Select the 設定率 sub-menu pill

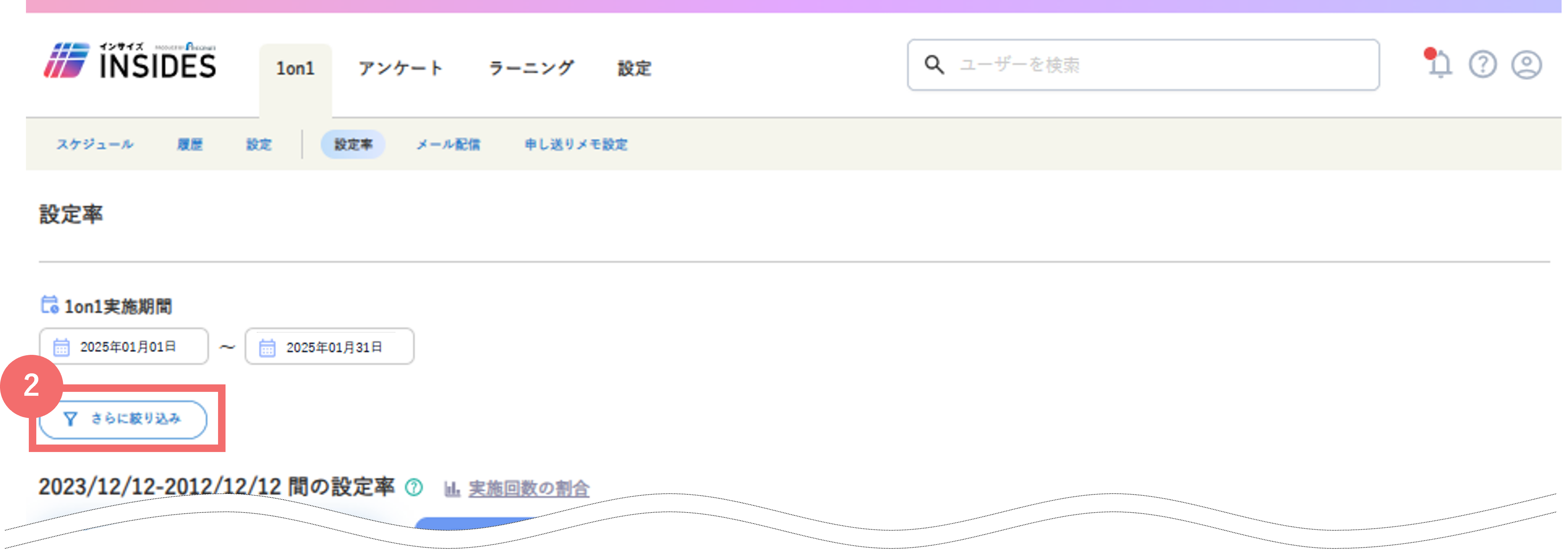(x=353, y=144)
